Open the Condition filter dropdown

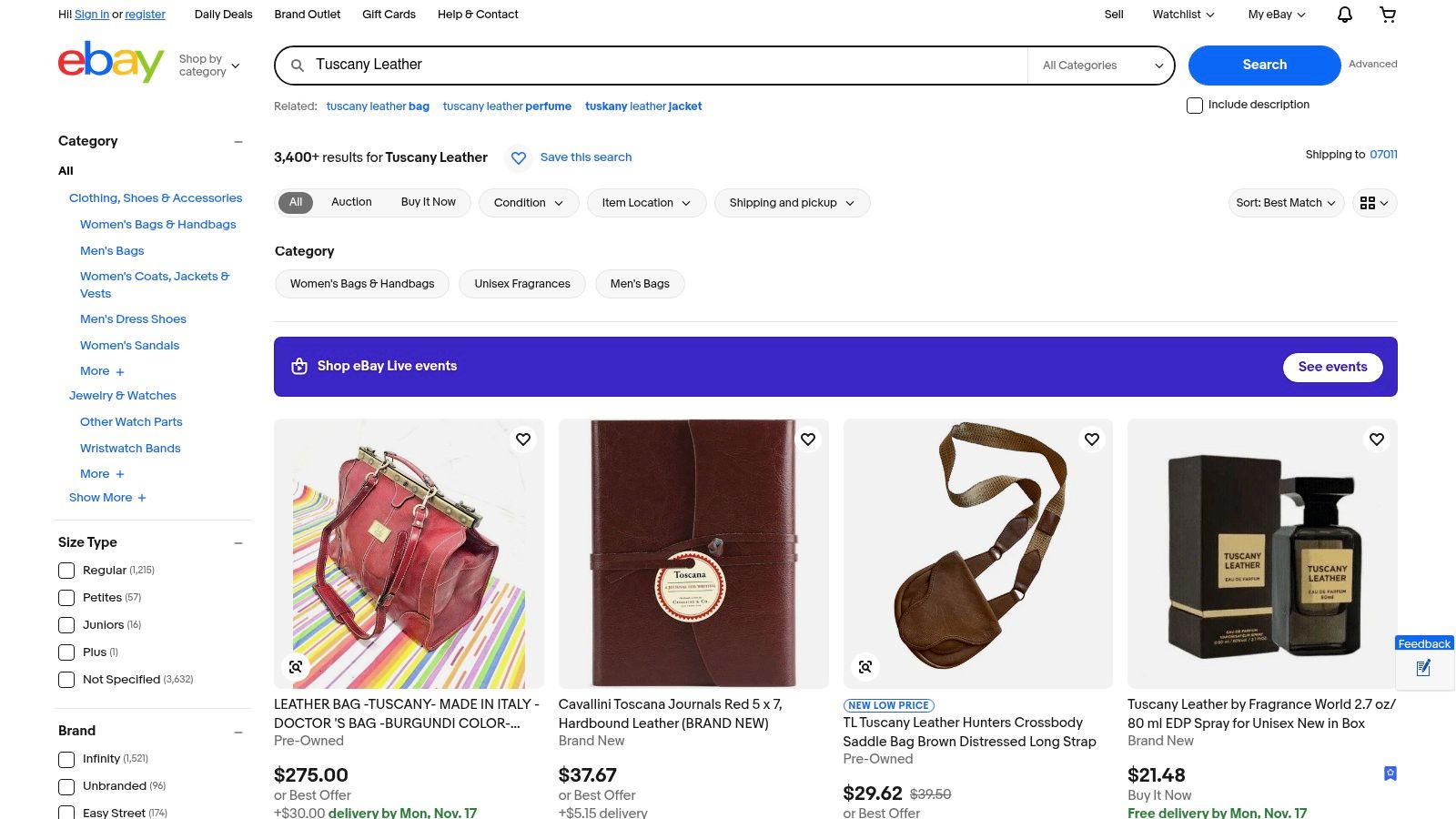click(x=529, y=202)
